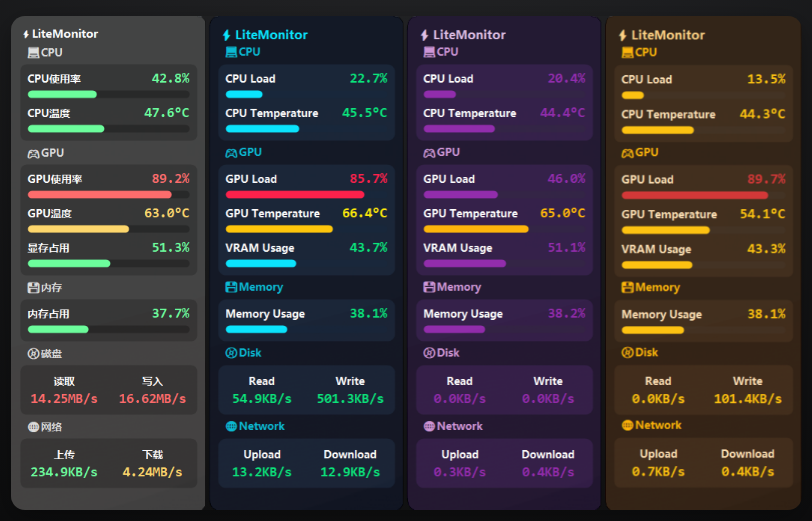Click the yellow Memory Usage progress bar

point(653,330)
